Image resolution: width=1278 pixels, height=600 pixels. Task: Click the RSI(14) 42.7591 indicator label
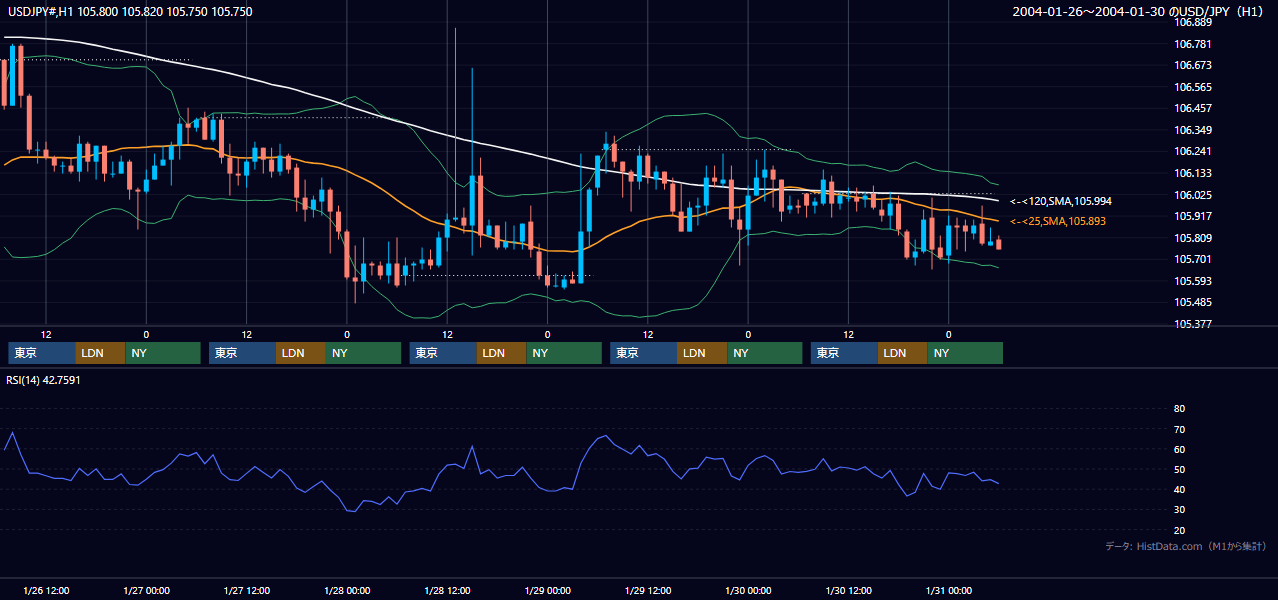44,380
